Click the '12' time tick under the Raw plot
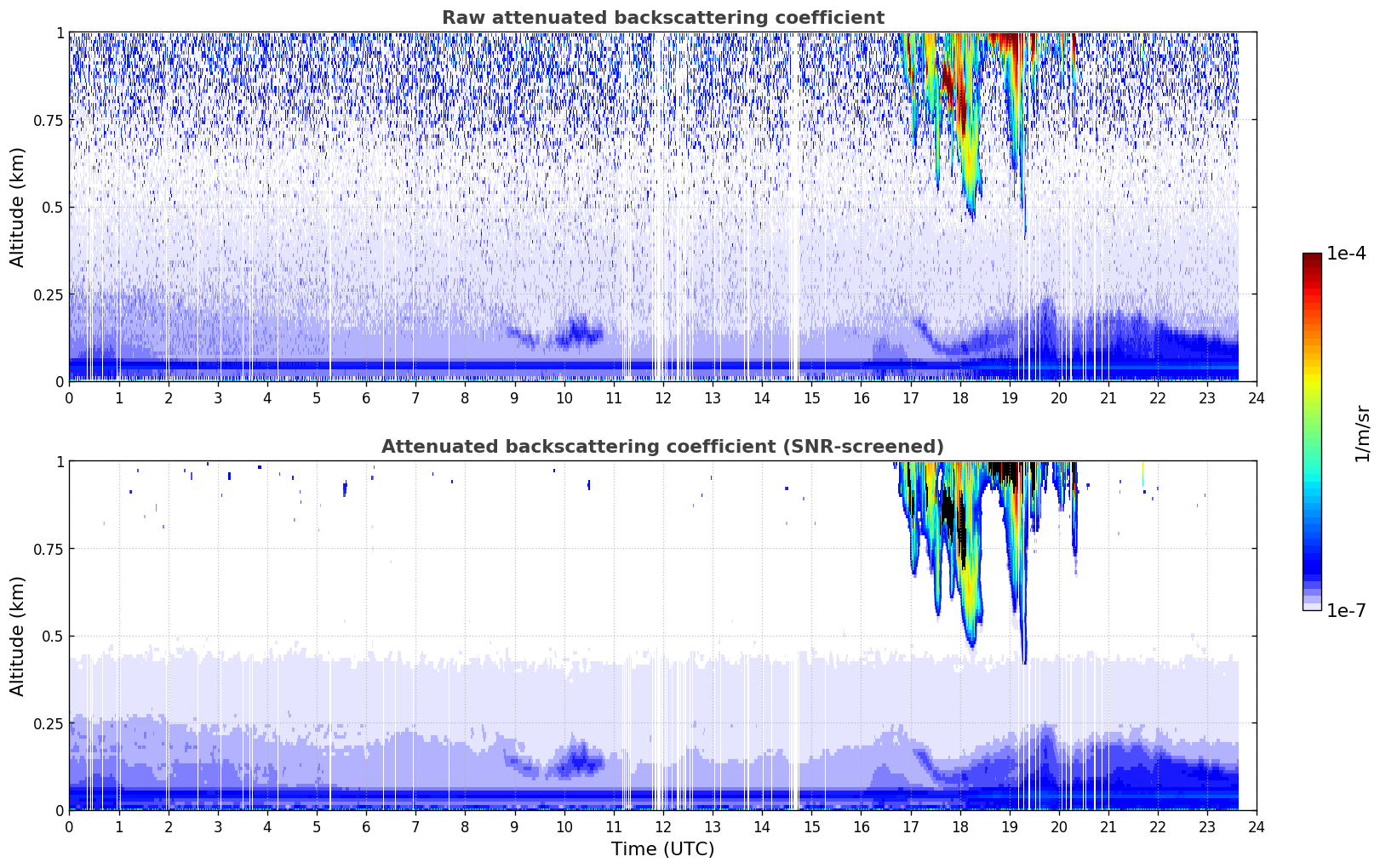Screen dimensions: 1380x868 (x=662, y=397)
